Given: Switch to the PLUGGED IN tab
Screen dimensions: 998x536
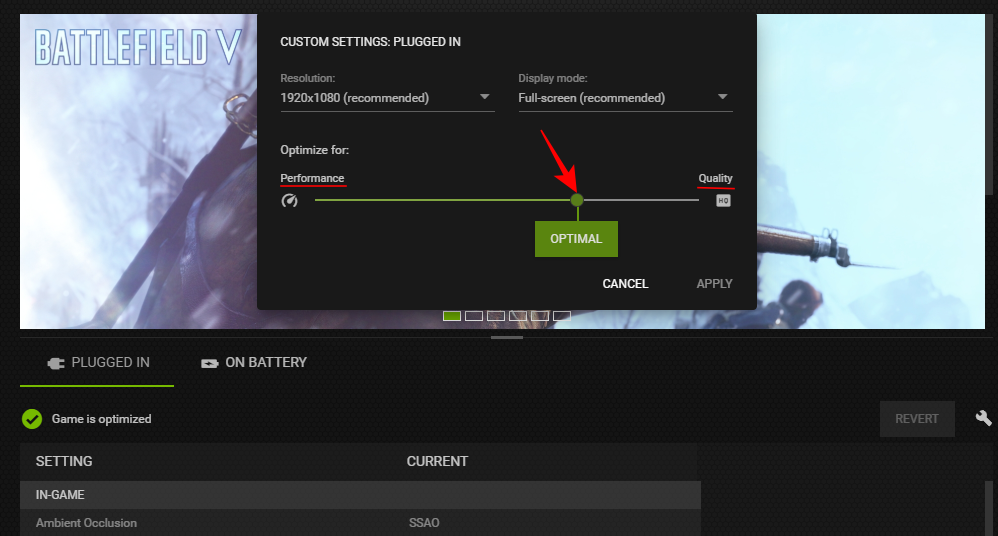Looking at the screenshot, I should 98,362.
